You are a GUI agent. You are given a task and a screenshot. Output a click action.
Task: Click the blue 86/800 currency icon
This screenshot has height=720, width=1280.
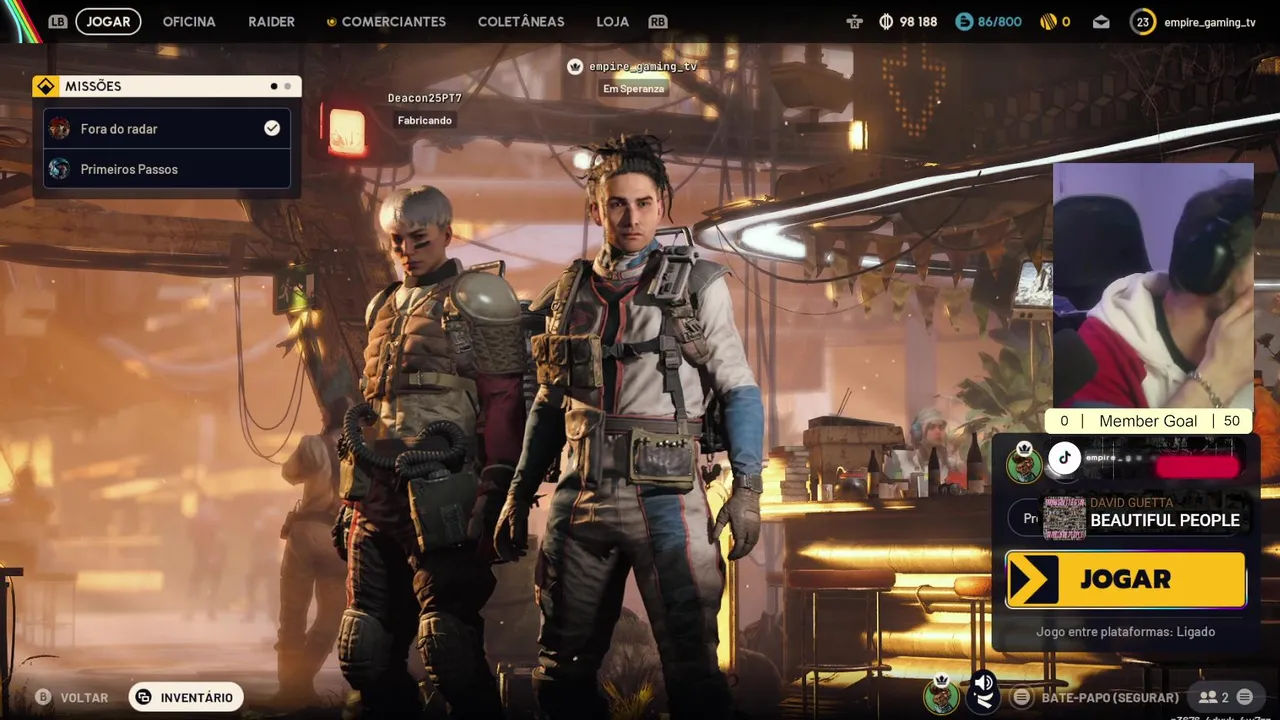tap(964, 21)
